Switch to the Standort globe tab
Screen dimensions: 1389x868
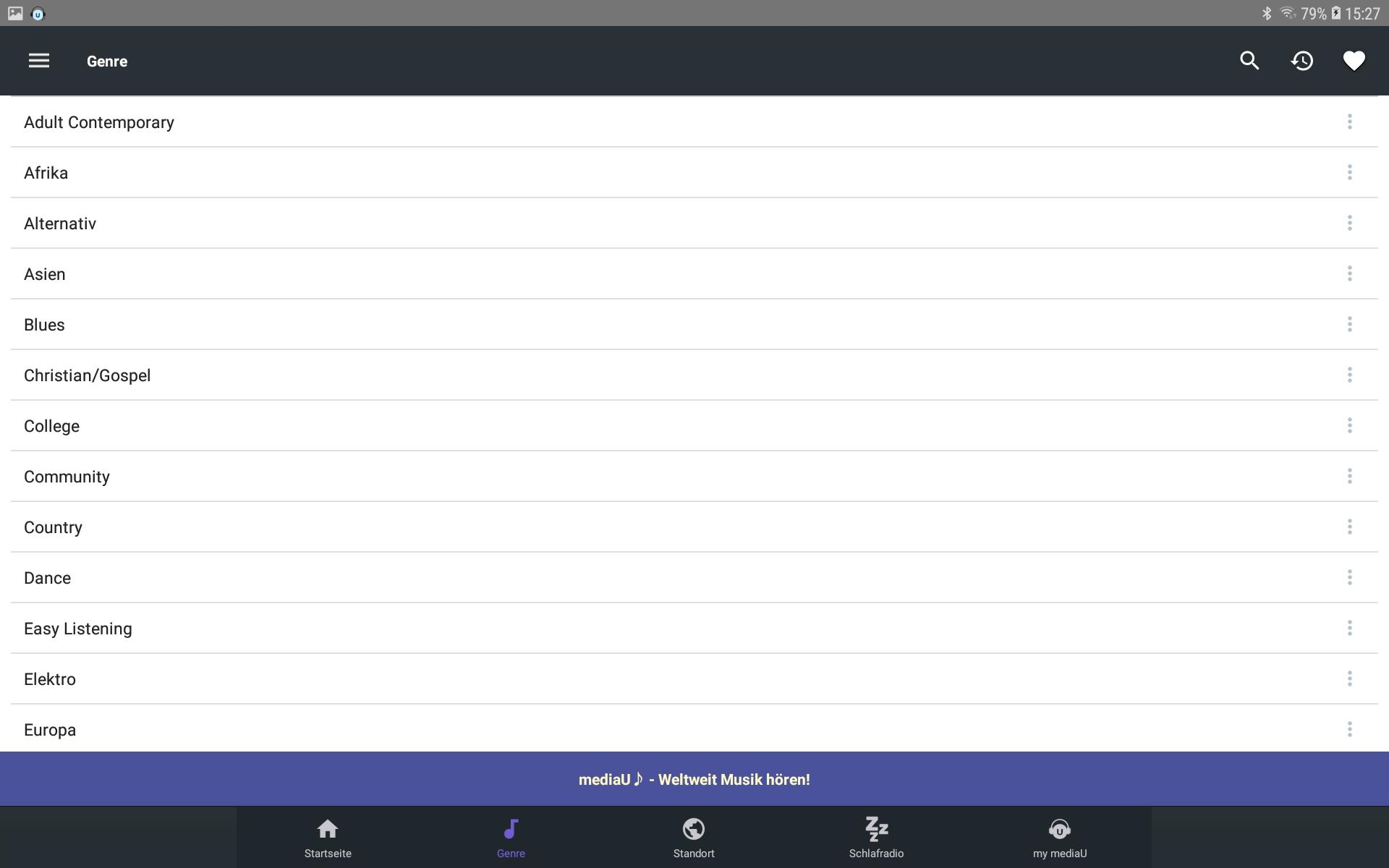(694, 838)
